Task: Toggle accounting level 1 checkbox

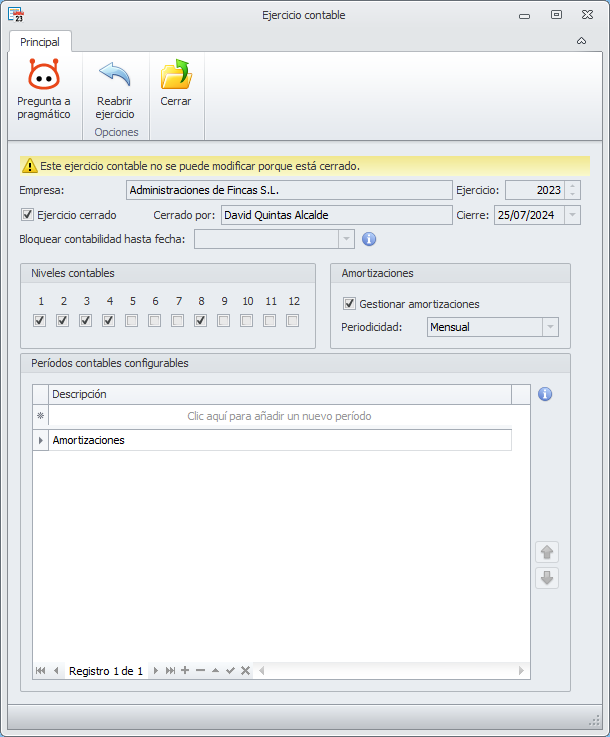Action: pyautogui.click(x=39, y=321)
